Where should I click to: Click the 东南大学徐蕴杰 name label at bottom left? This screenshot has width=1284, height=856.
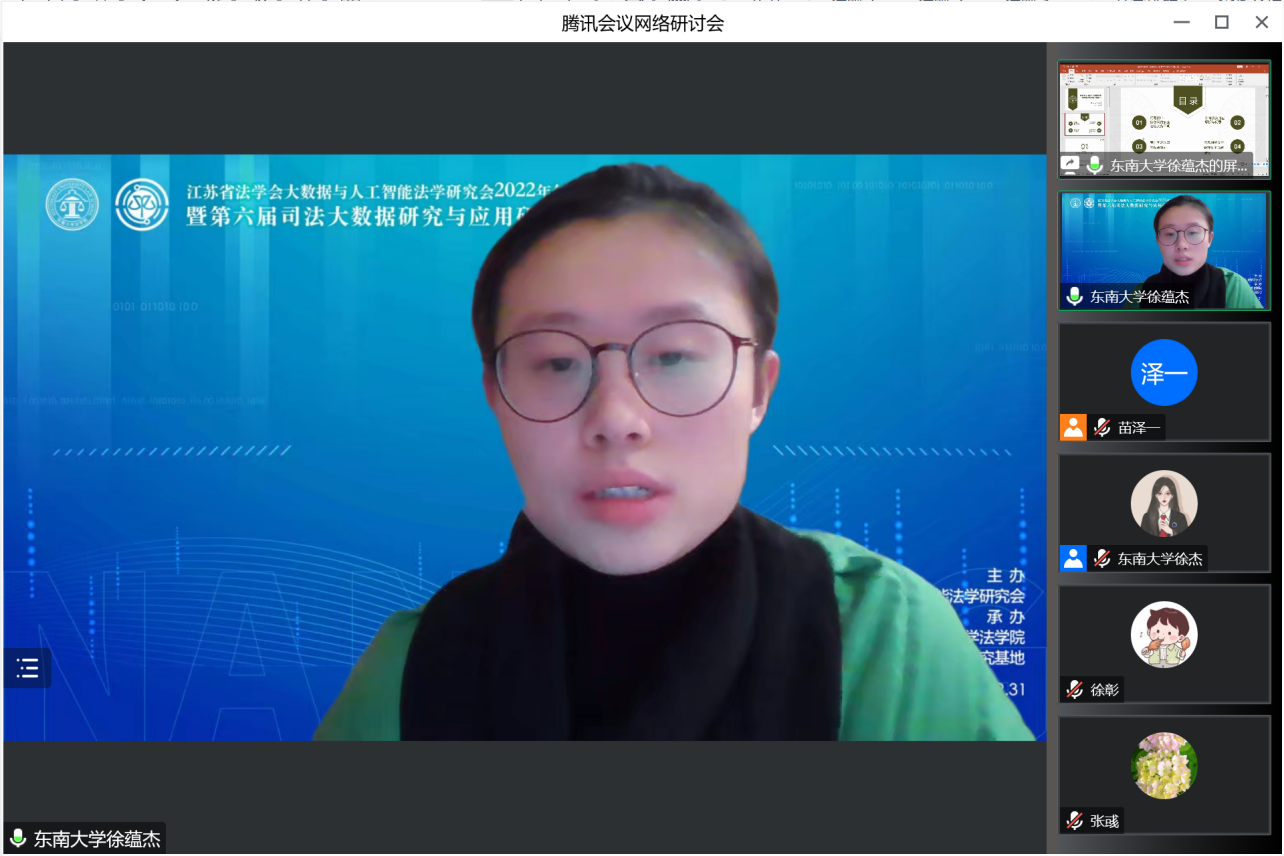tap(97, 839)
